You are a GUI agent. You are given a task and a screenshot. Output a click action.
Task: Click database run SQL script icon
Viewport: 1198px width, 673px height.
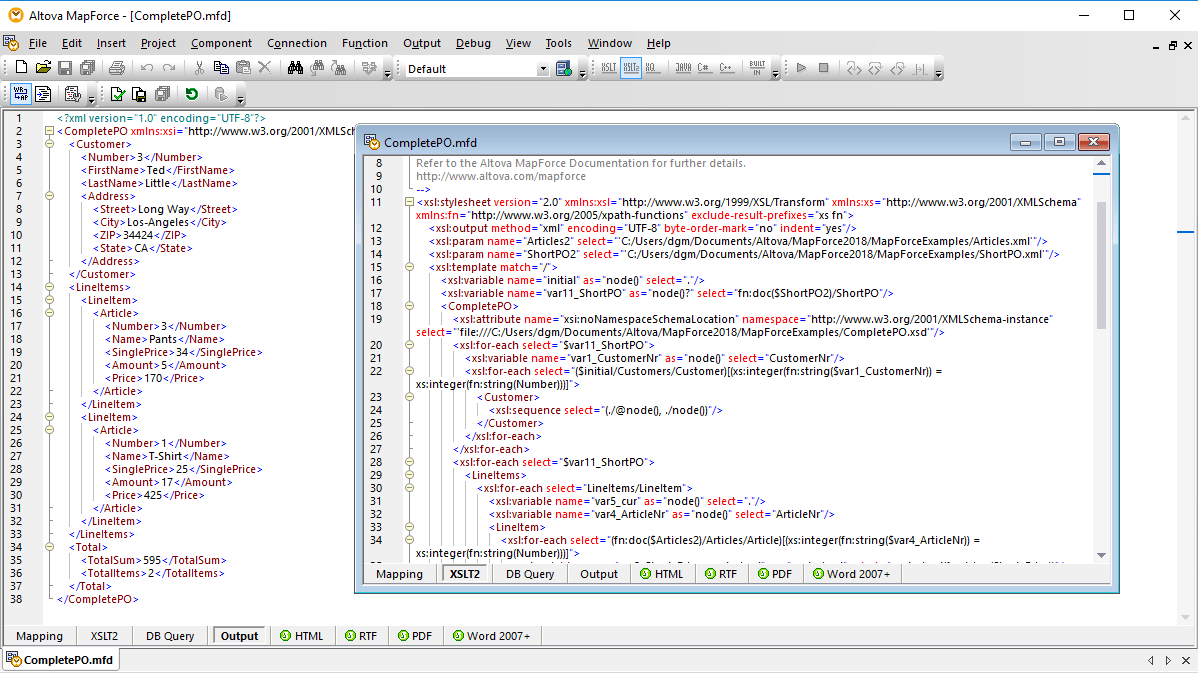point(221,94)
